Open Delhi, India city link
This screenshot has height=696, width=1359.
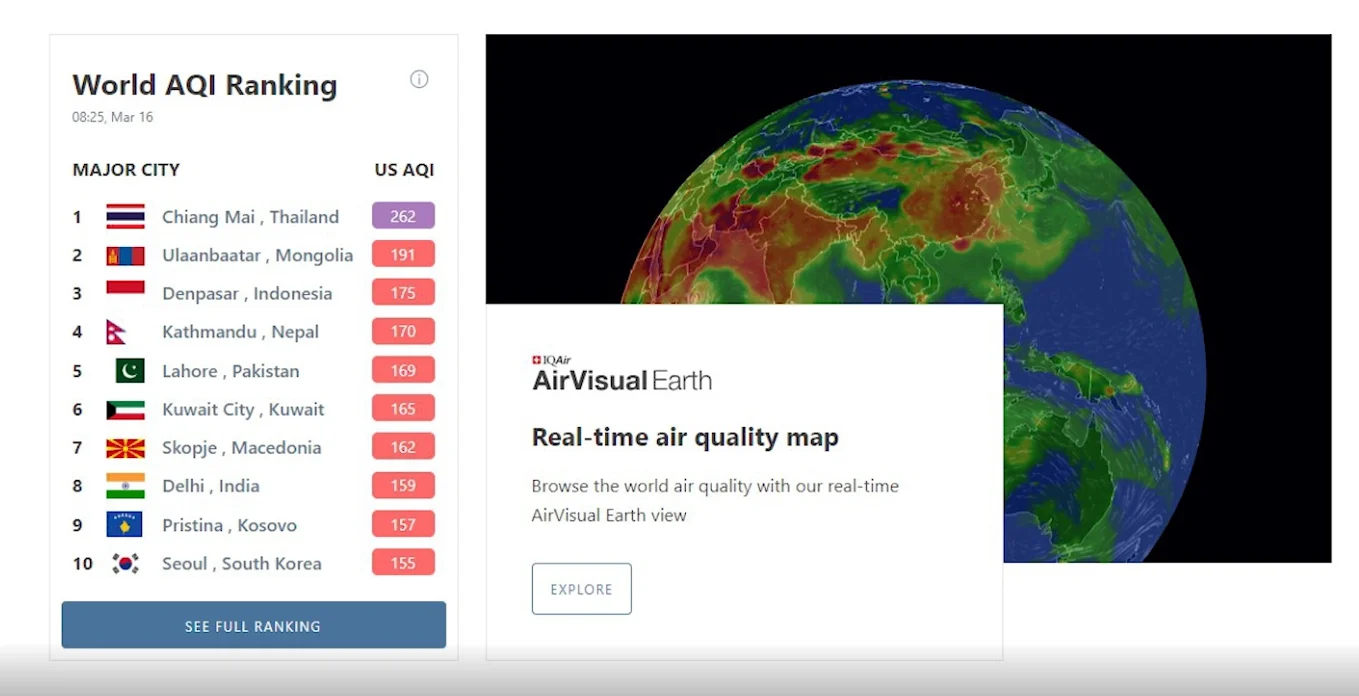[211, 486]
